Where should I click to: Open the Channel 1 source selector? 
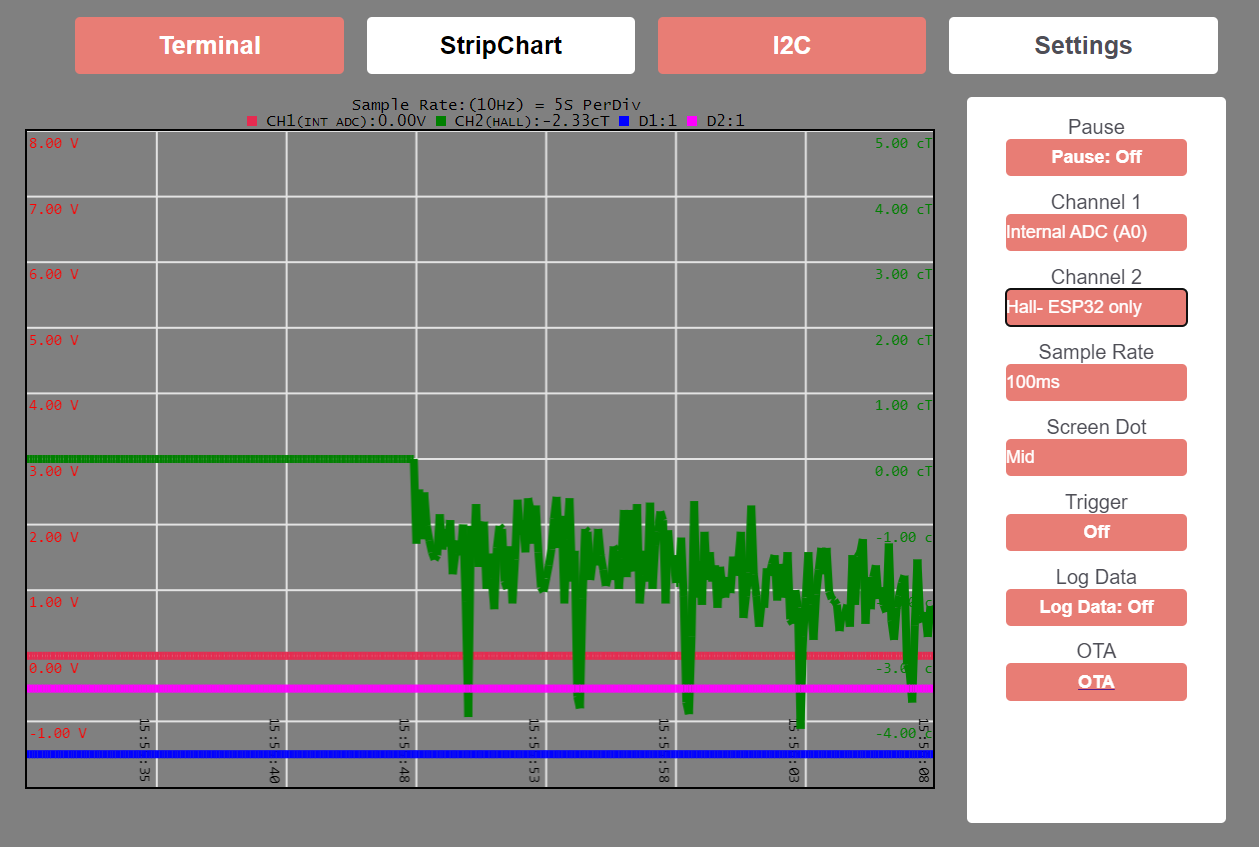click(x=1096, y=232)
